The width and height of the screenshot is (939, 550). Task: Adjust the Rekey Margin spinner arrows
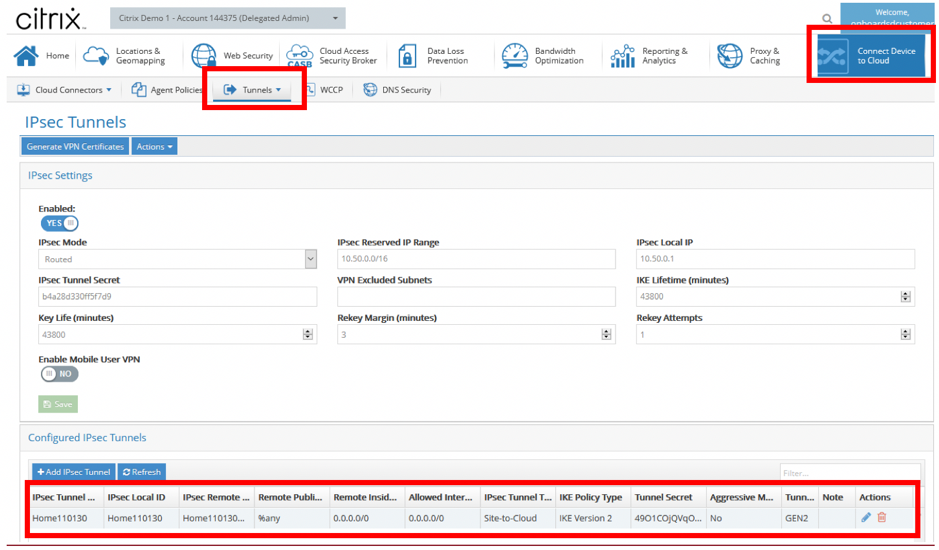[607, 334]
